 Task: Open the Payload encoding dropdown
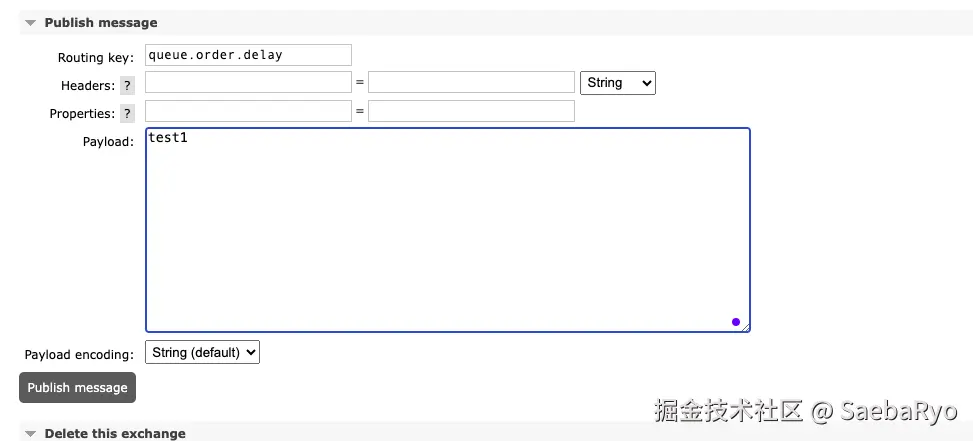(x=202, y=352)
